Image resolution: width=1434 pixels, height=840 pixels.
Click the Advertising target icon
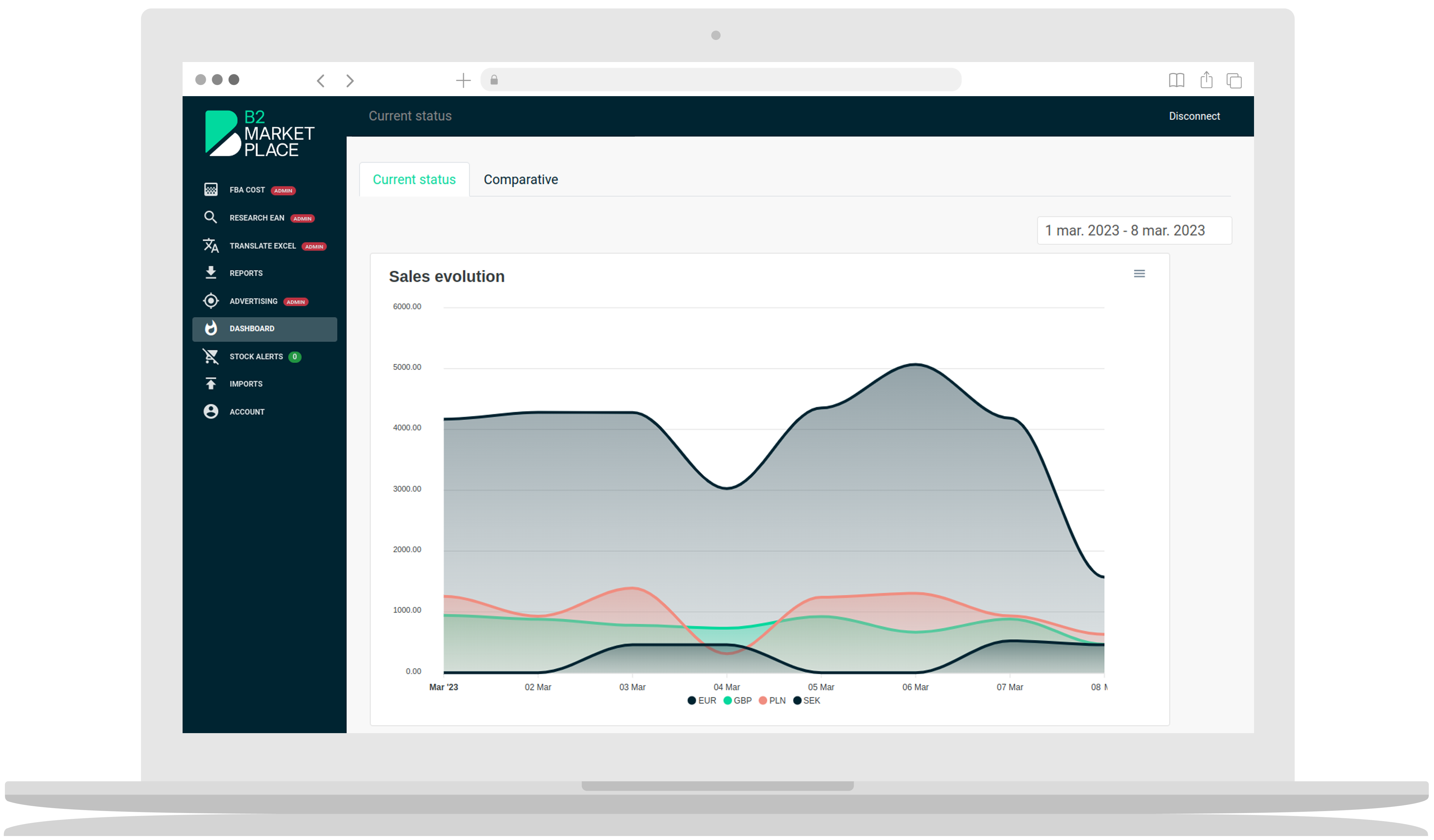(211, 300)
